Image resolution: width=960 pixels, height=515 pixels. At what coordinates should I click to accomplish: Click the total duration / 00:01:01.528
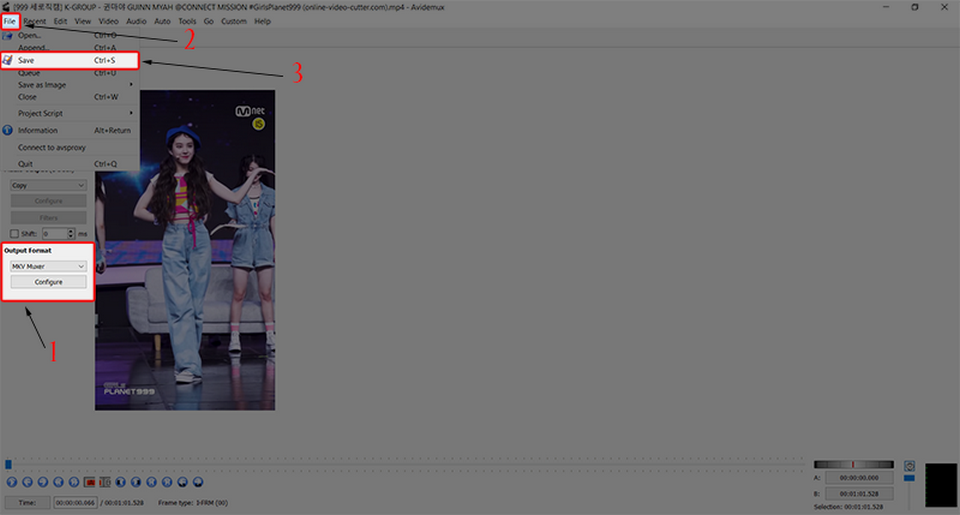[x=122, y=503]
